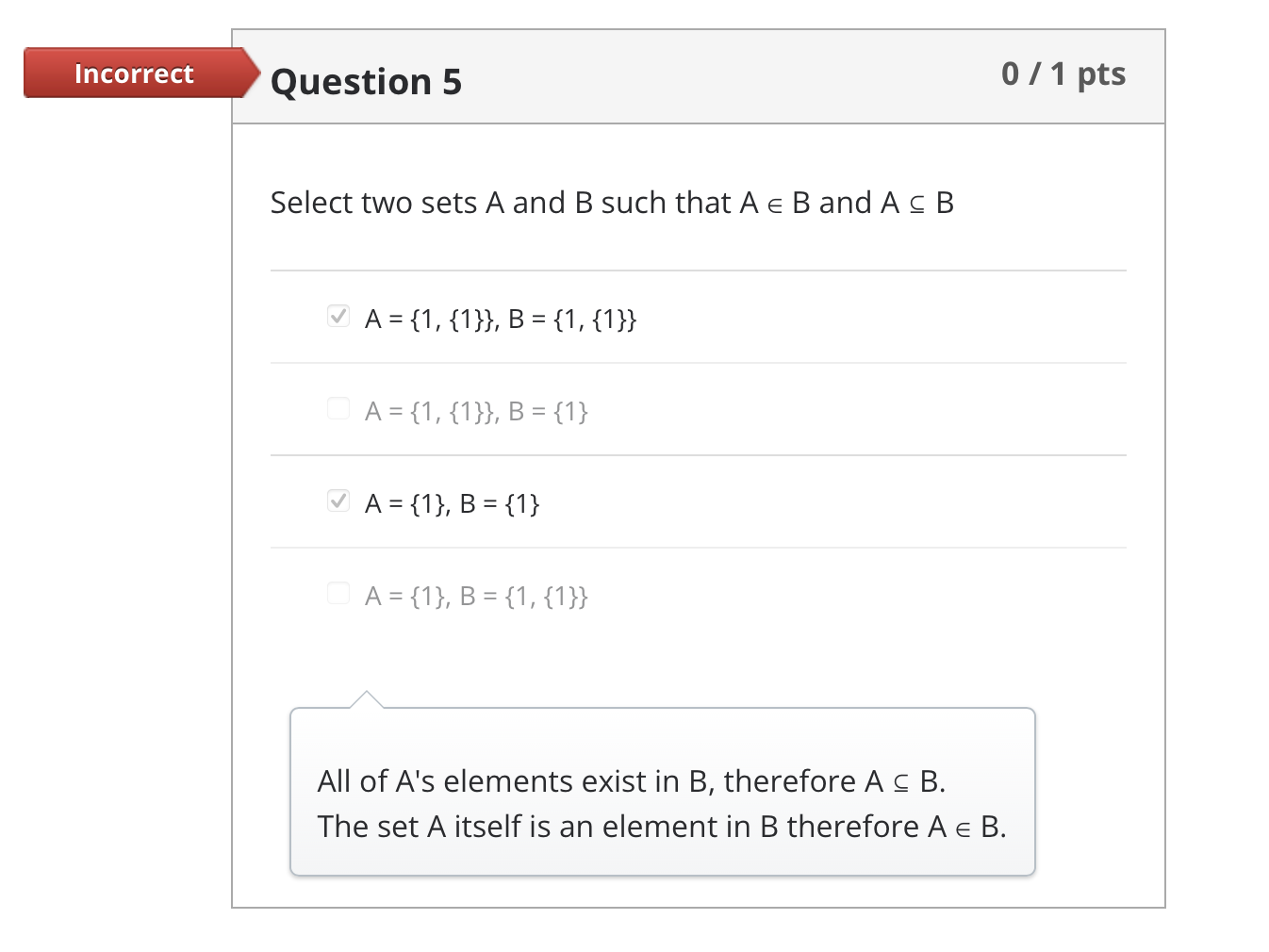
Task: Click the question prompt sentence
Action: 611,202
